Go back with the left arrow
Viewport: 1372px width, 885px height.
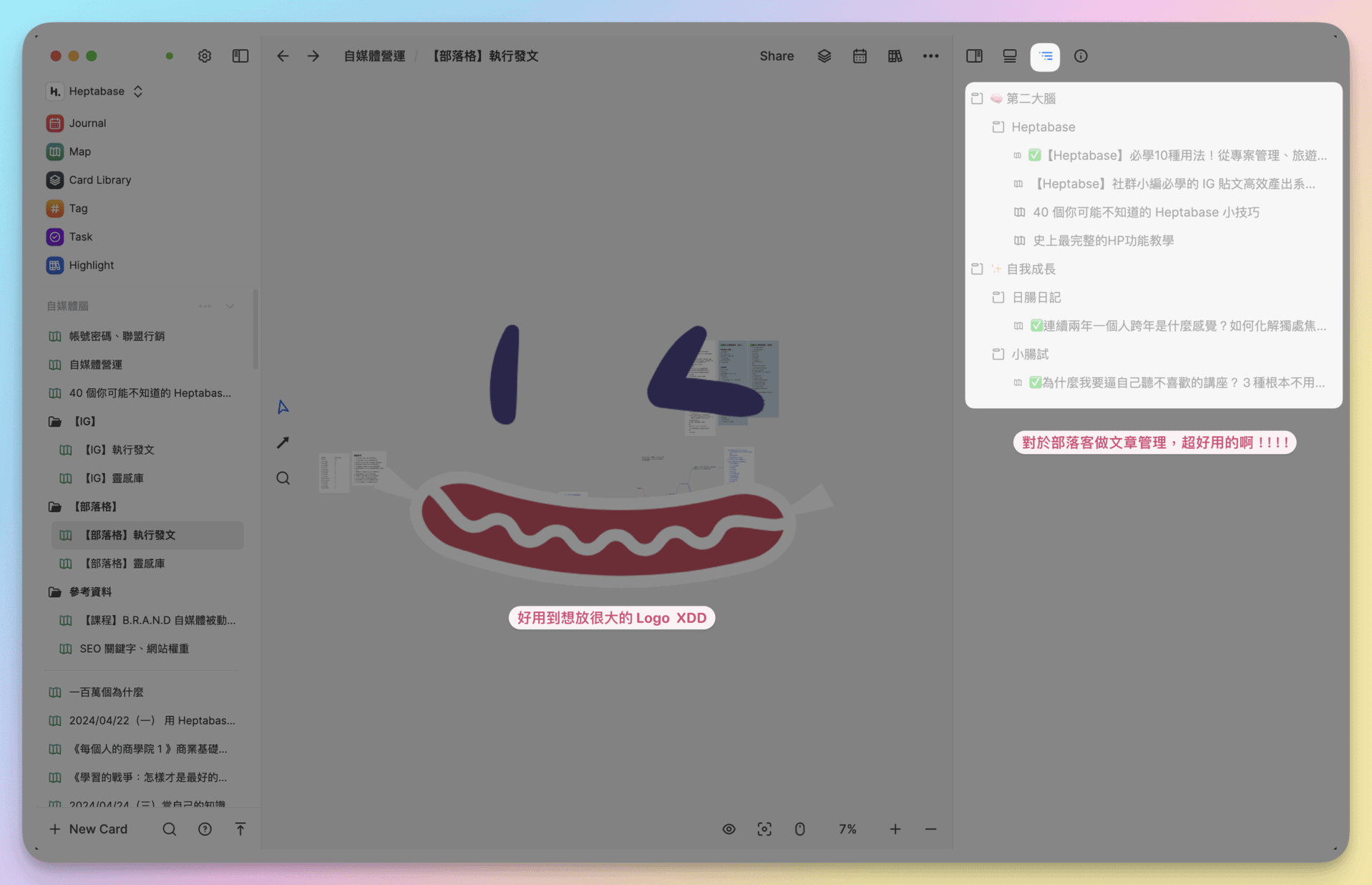(x=283, y=56)
